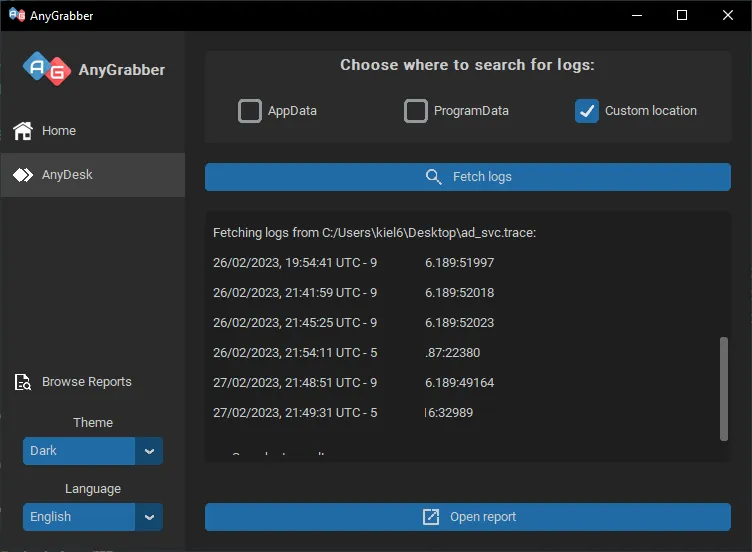Click the AnyDesk diamond icon
This screenshot has height=552, width=752.
point(23,175)
